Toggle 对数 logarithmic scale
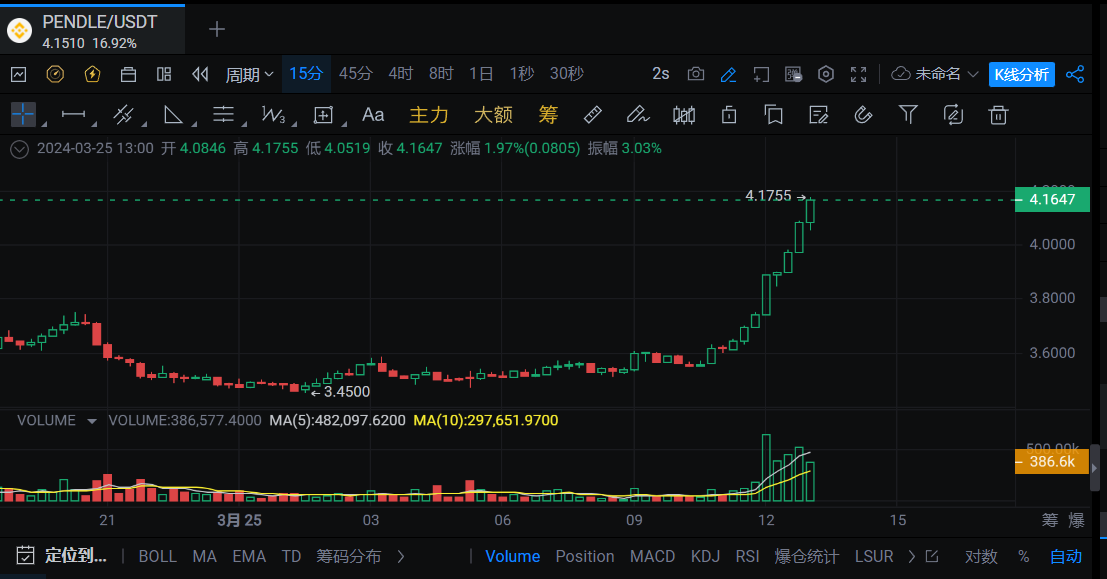 981,556
